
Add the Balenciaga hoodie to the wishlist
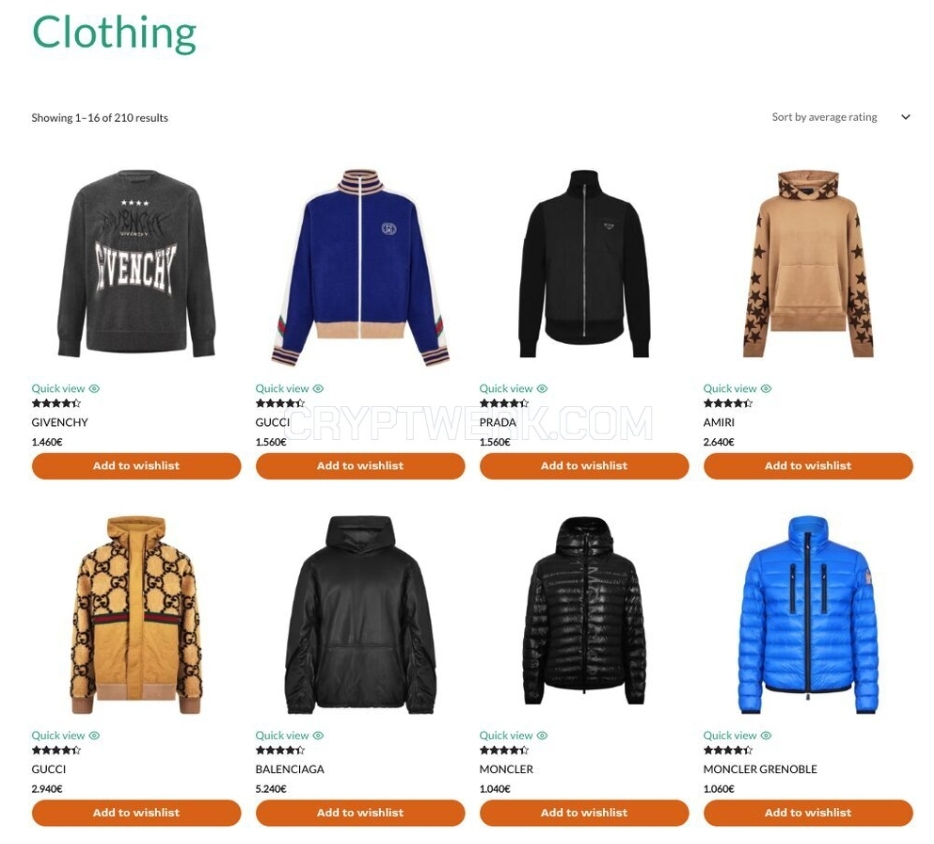coord(360,812)
